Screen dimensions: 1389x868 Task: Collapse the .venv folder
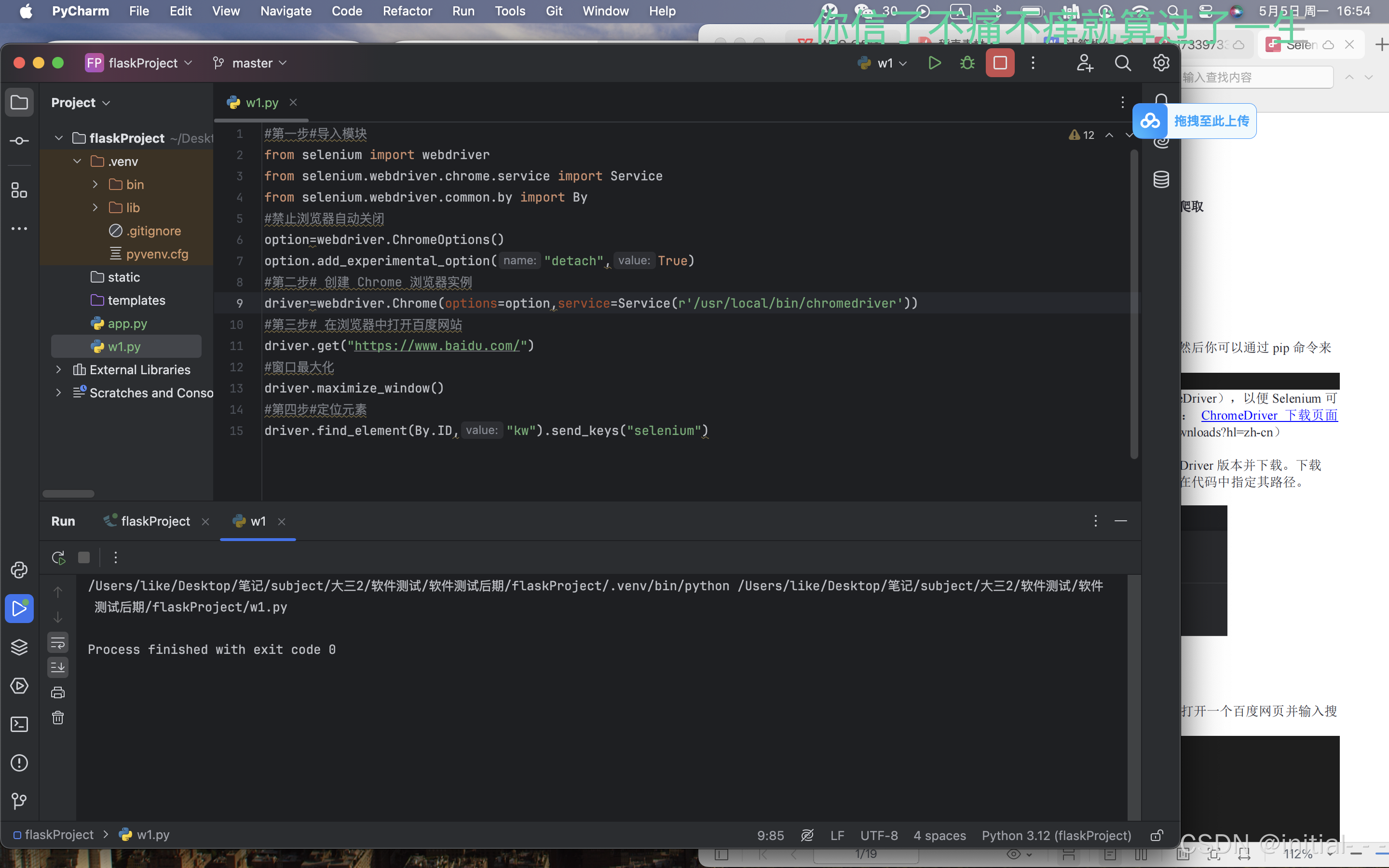[x=77, y=162]
